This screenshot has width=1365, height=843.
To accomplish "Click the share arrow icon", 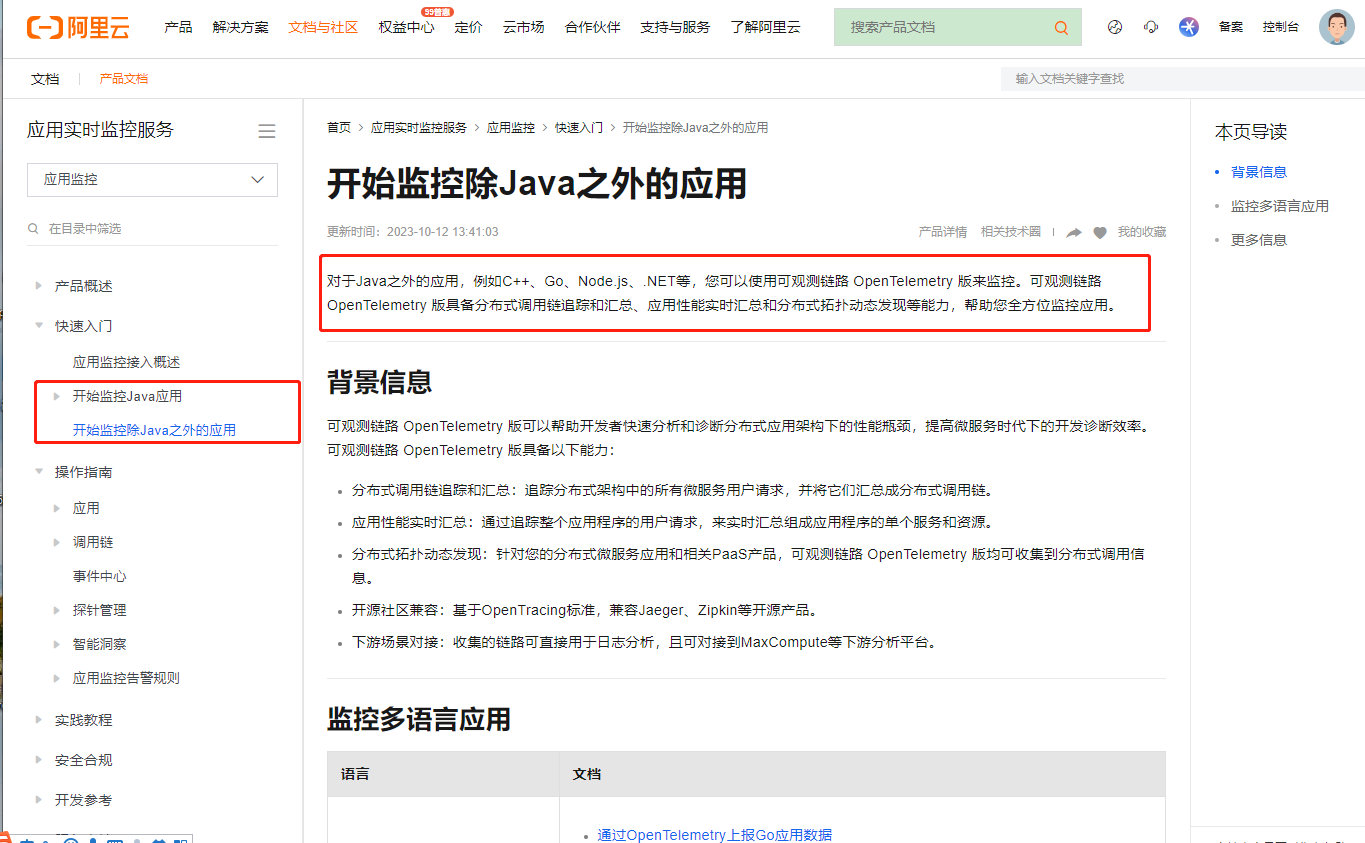I will tap(1074, 232).
